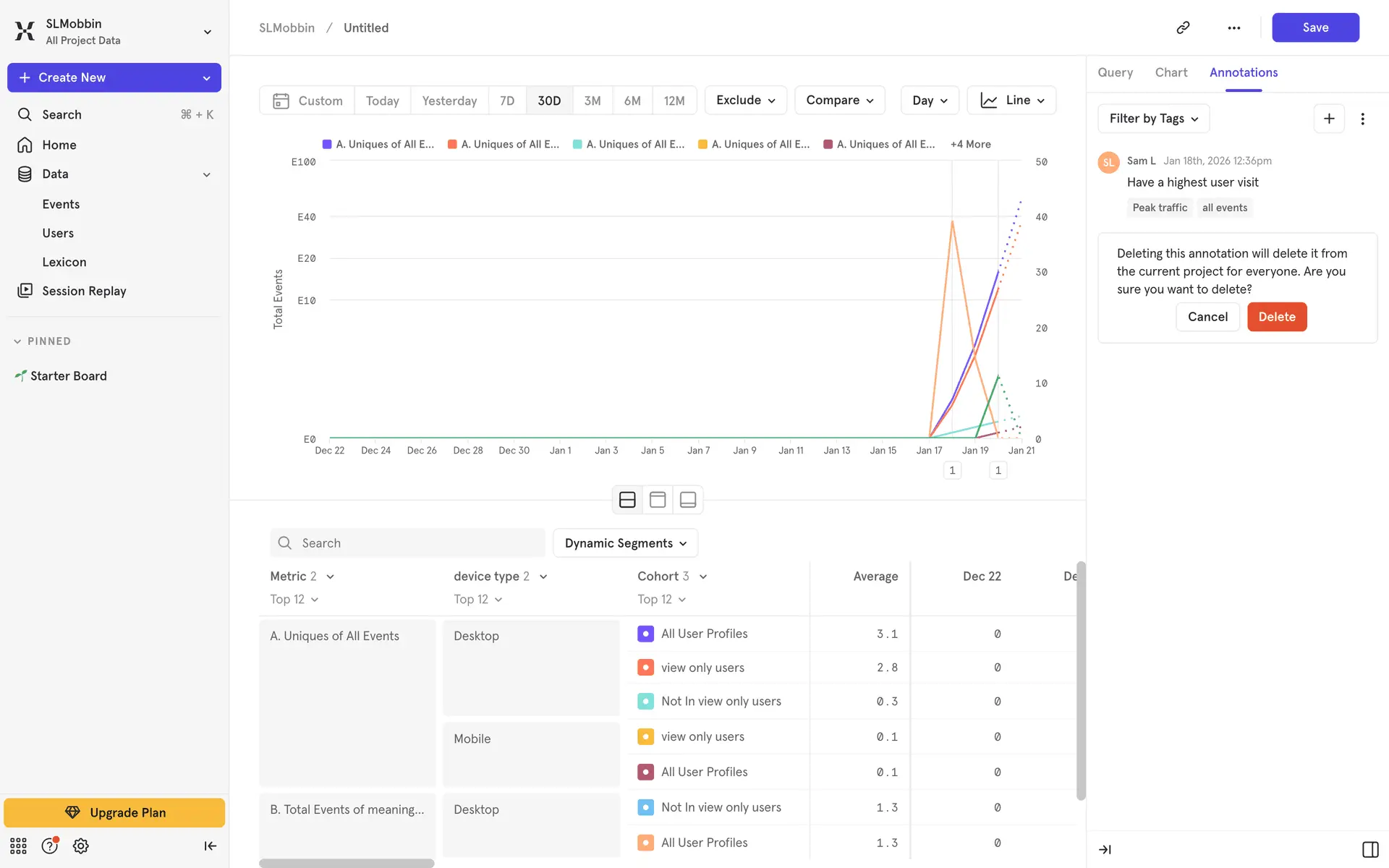The height and width of the screenshot is (868, 1389).
Task: Toggle the split chart and table layout
Action: 627,500
